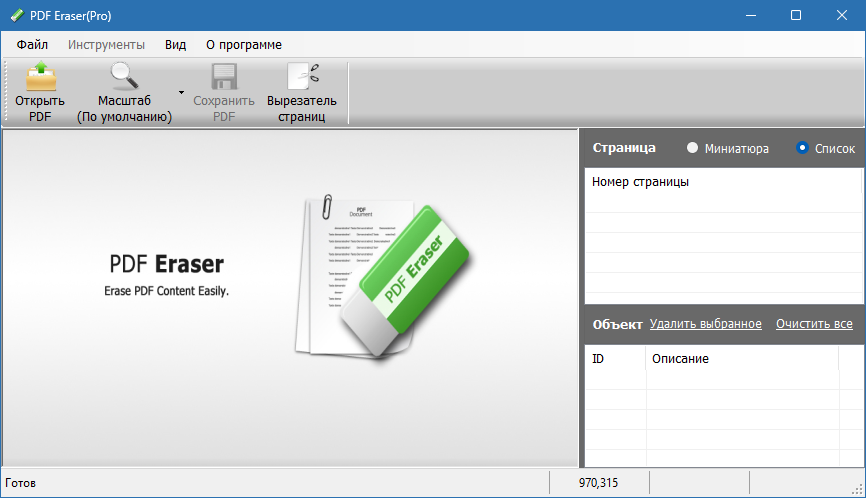Click the PDF Eraser app icon in title bar
Image resolution: width=866 pixels, height=498 pixels.
[17, 15]
